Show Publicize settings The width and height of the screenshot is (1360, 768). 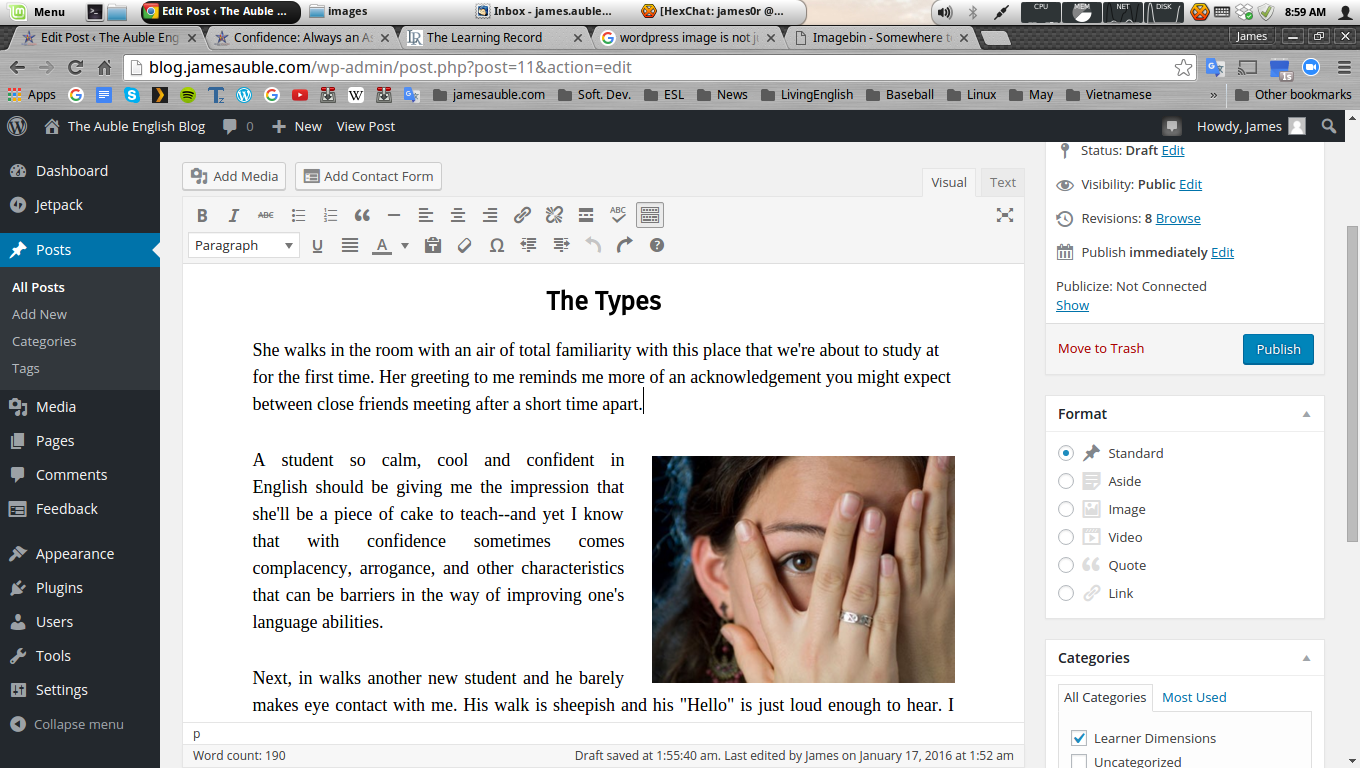[1072, 305]
